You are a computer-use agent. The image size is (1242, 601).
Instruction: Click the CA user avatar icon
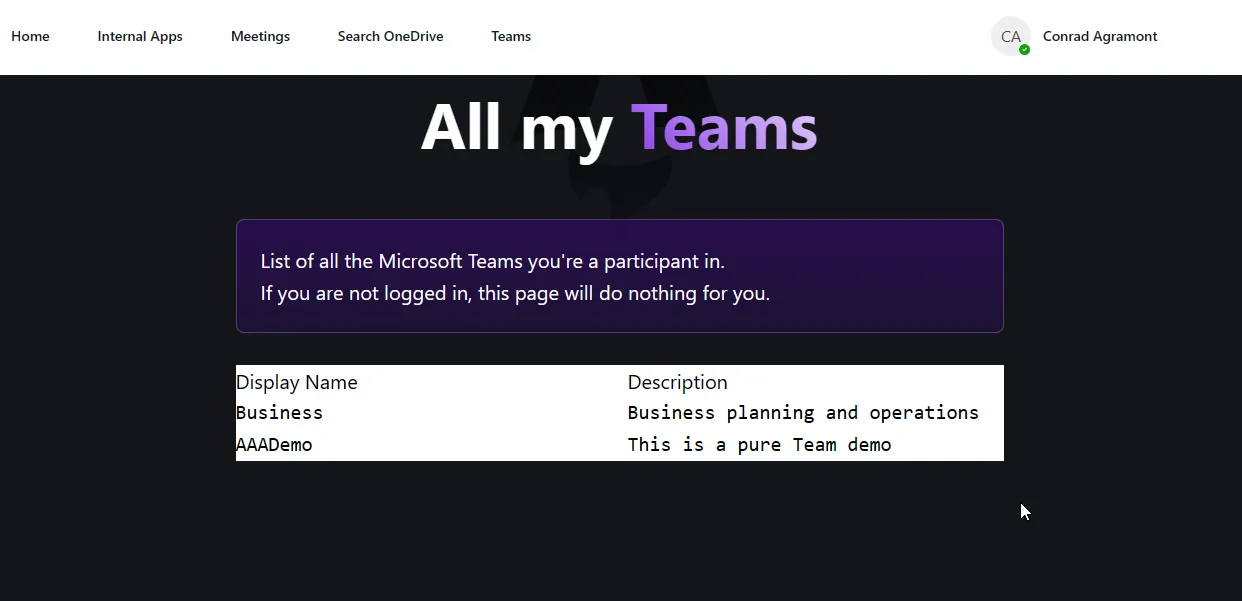(x=1011, y=36)
